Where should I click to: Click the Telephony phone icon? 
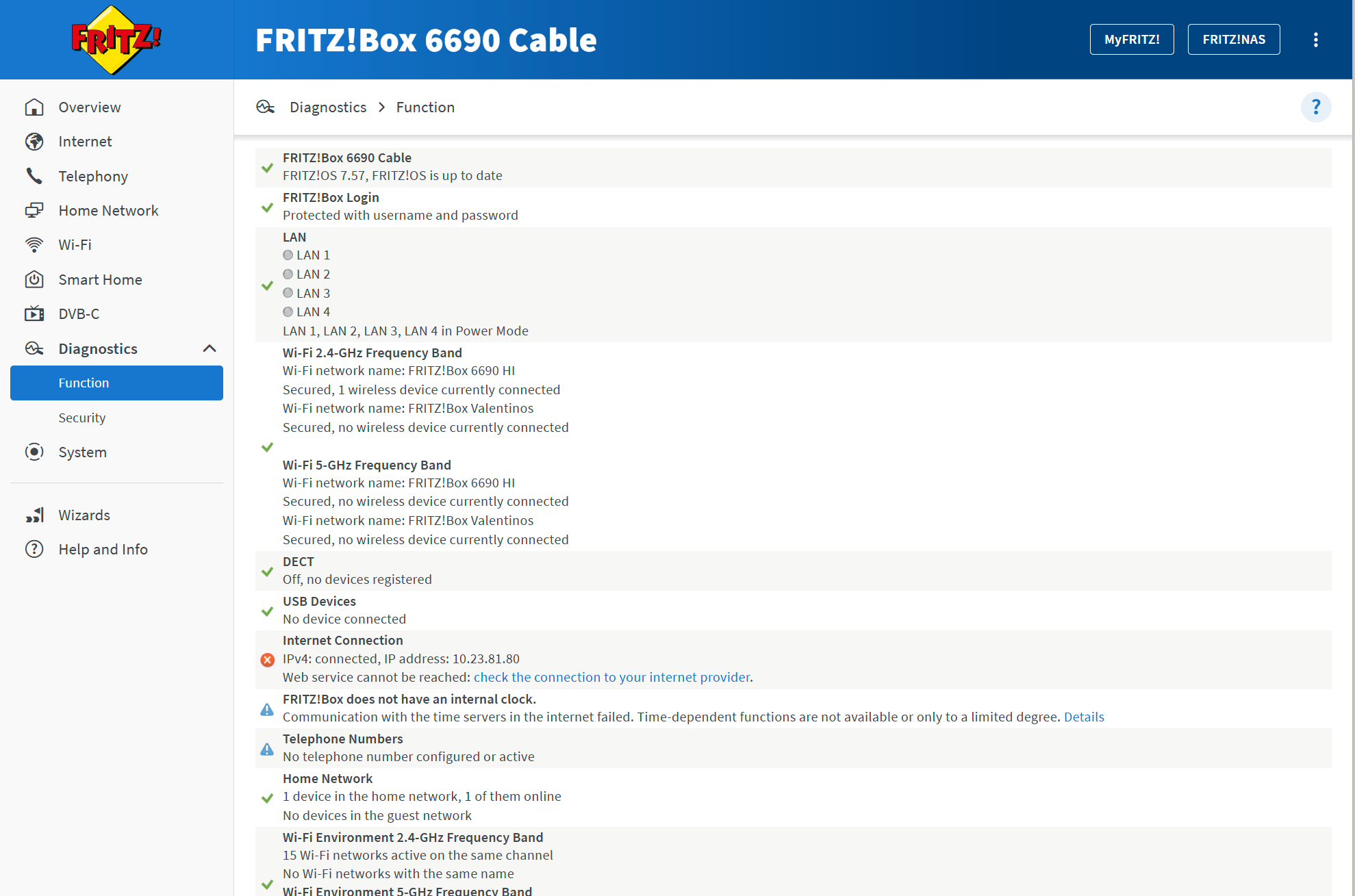pyautogui.click(x=34, y=176)
